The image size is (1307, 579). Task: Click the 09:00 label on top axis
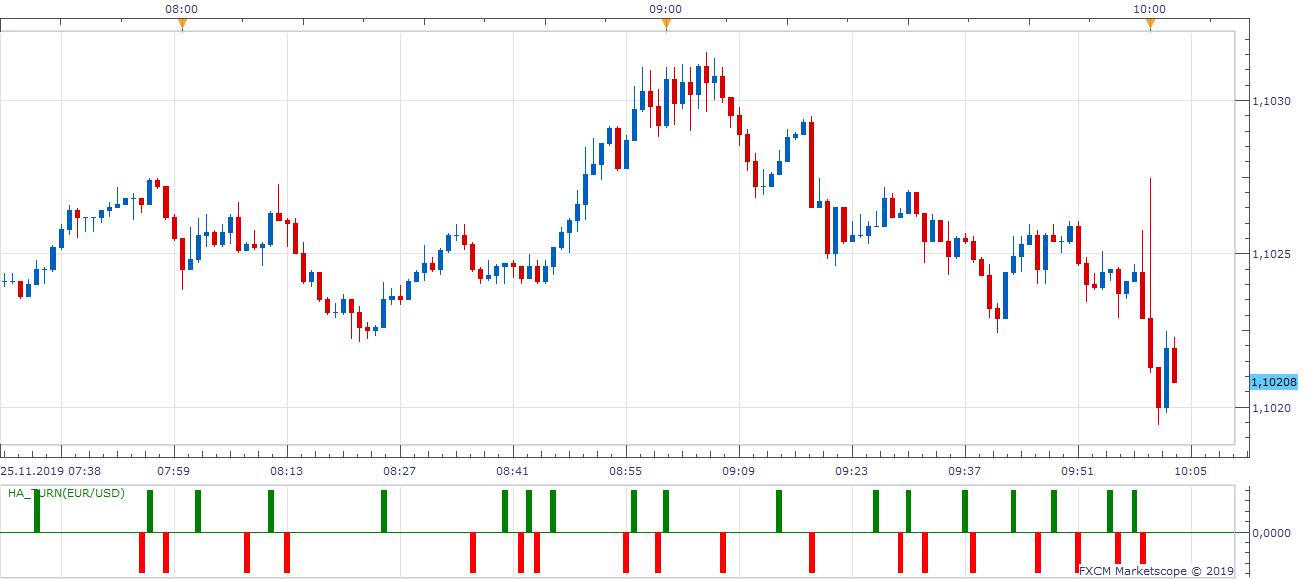[666, 9]
